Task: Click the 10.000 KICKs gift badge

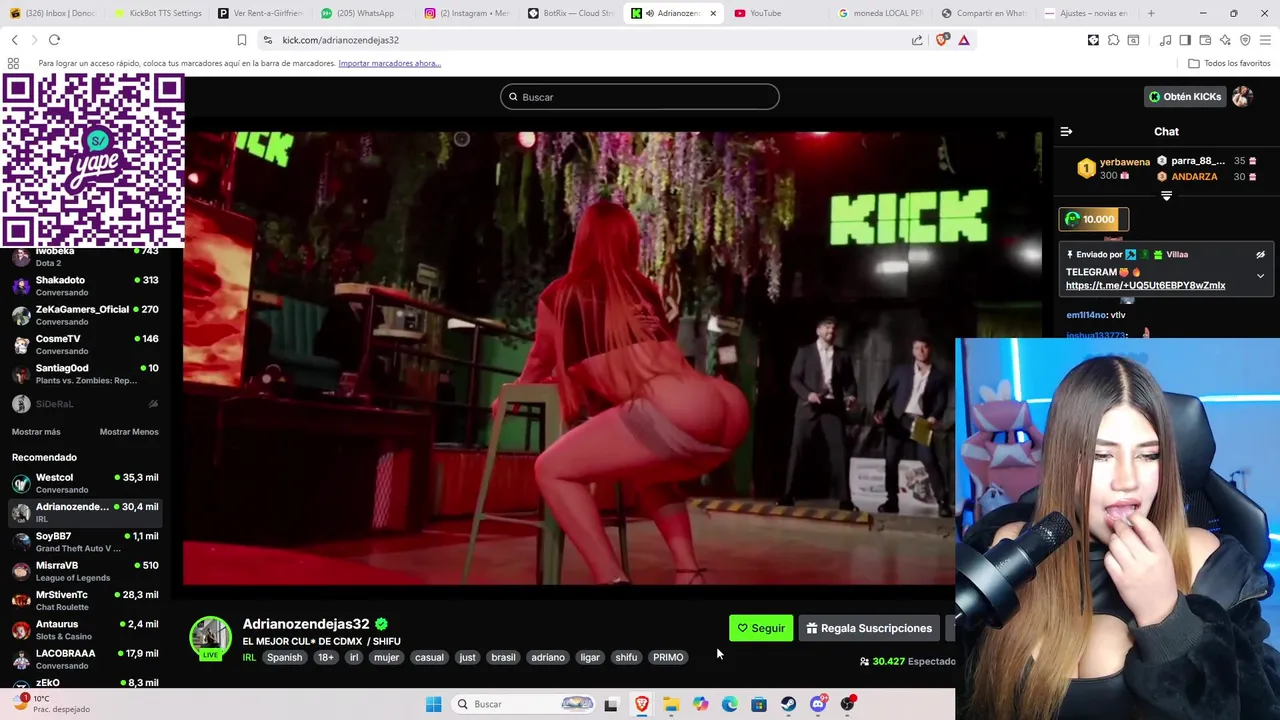Action: tap(1094, 219)
